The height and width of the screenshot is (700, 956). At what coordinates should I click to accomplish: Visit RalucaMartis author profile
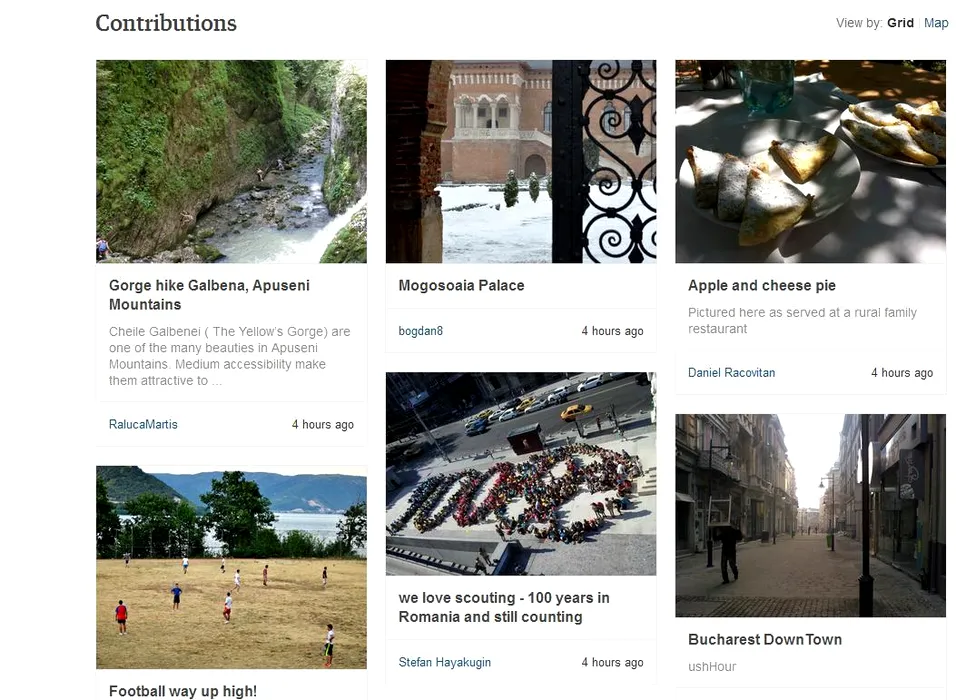point(143,425)
